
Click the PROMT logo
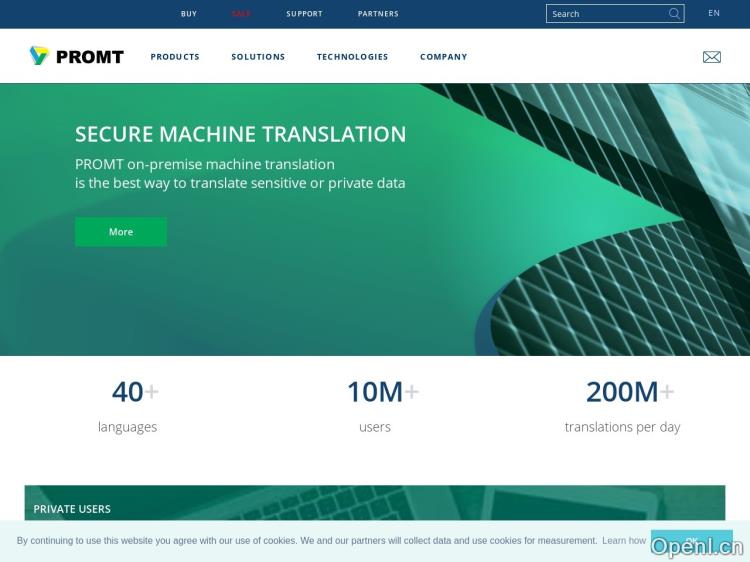coord(77,56)
